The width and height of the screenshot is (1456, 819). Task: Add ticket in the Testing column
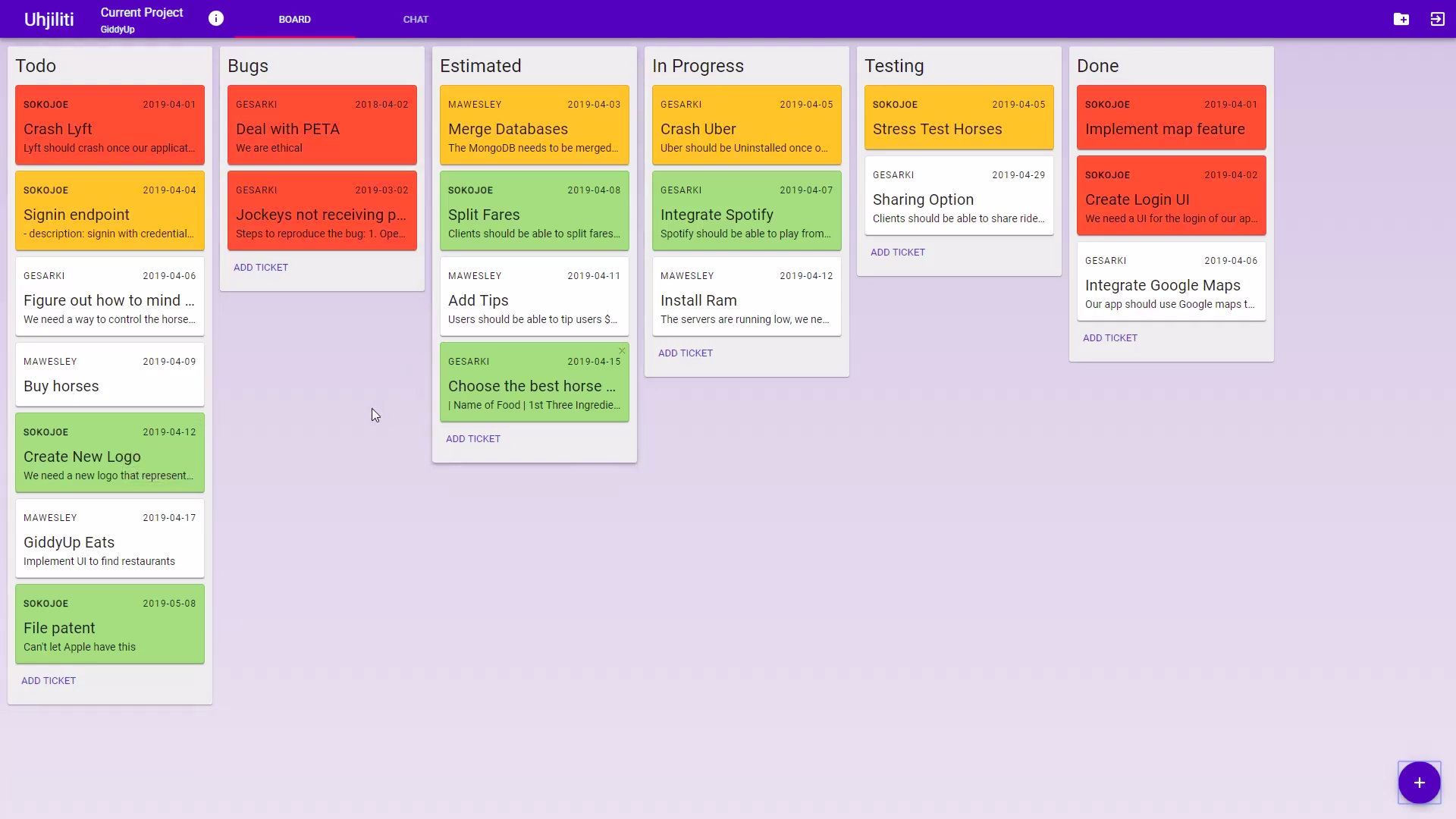click(x=898, y=253)
